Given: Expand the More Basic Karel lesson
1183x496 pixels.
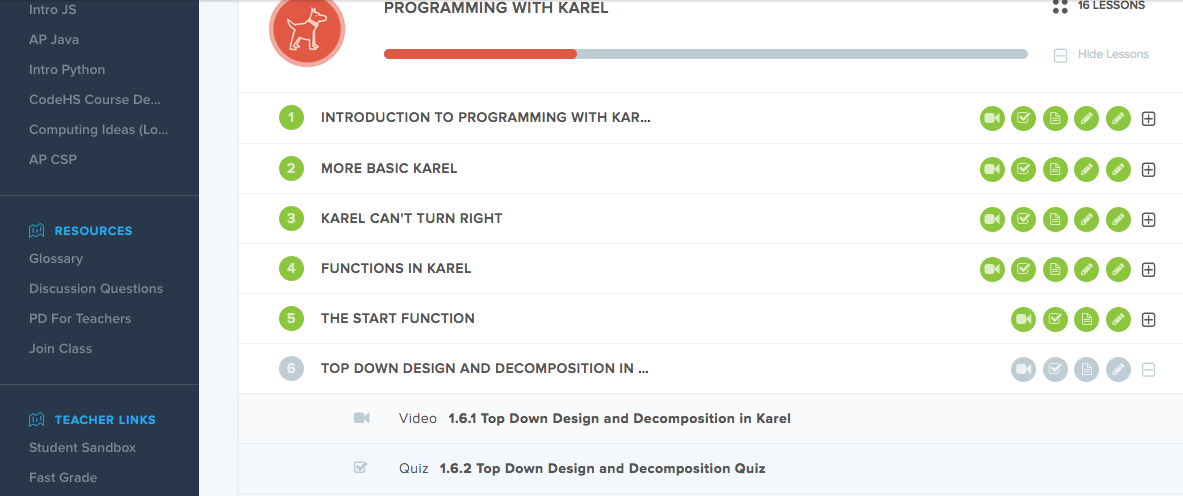Looking at the screenshot, I should [x=1149, y=168].
